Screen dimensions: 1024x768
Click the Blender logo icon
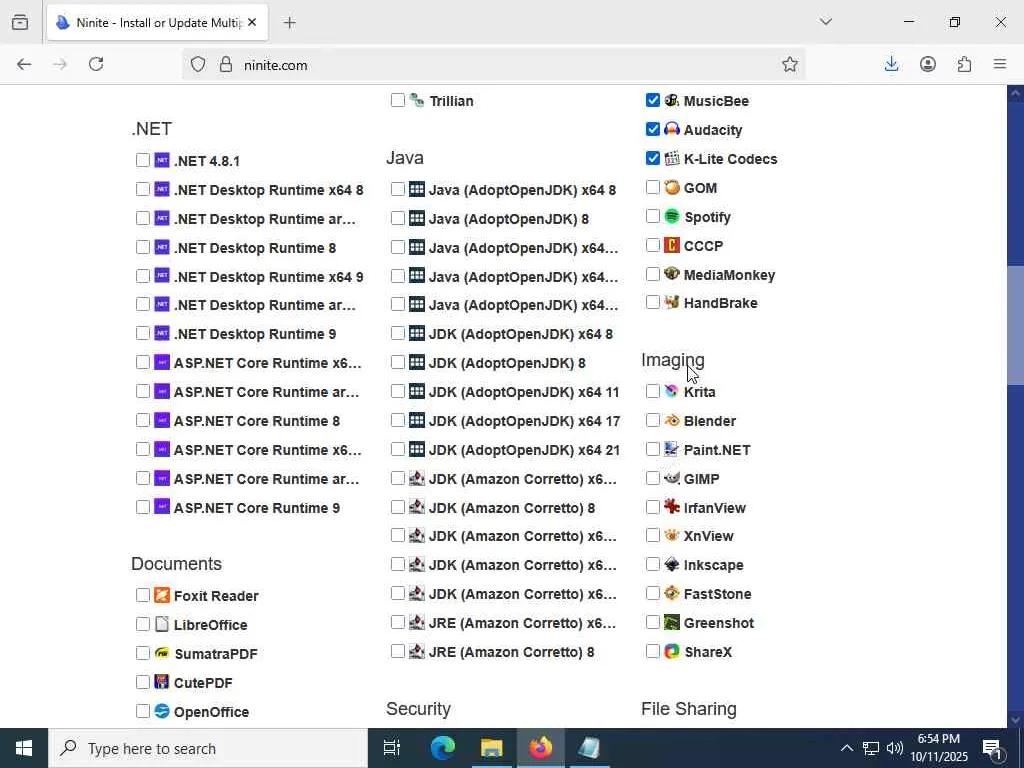pyautogui.click(x=671, y=421)
